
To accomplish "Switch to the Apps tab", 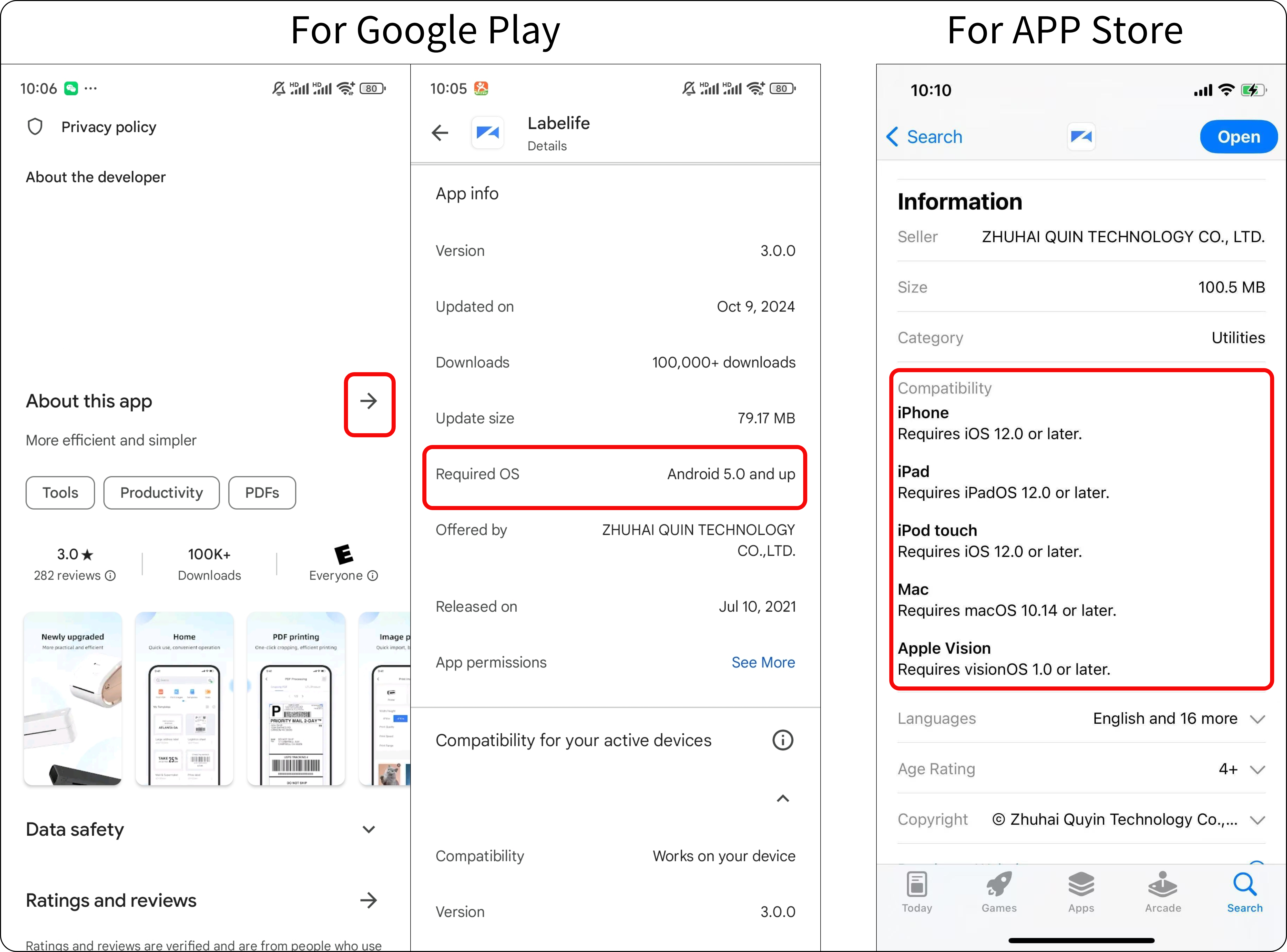I will click(1081, 893).
